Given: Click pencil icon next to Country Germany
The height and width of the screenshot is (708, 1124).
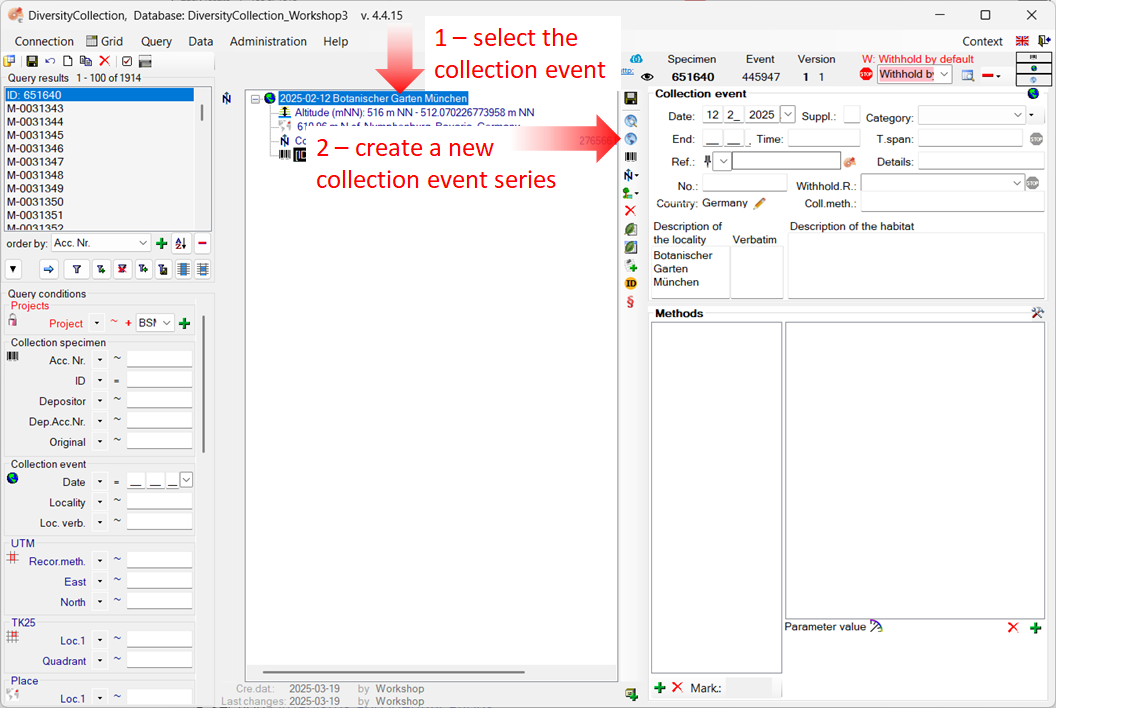Looking at the screenshot, I should point(760,203).
